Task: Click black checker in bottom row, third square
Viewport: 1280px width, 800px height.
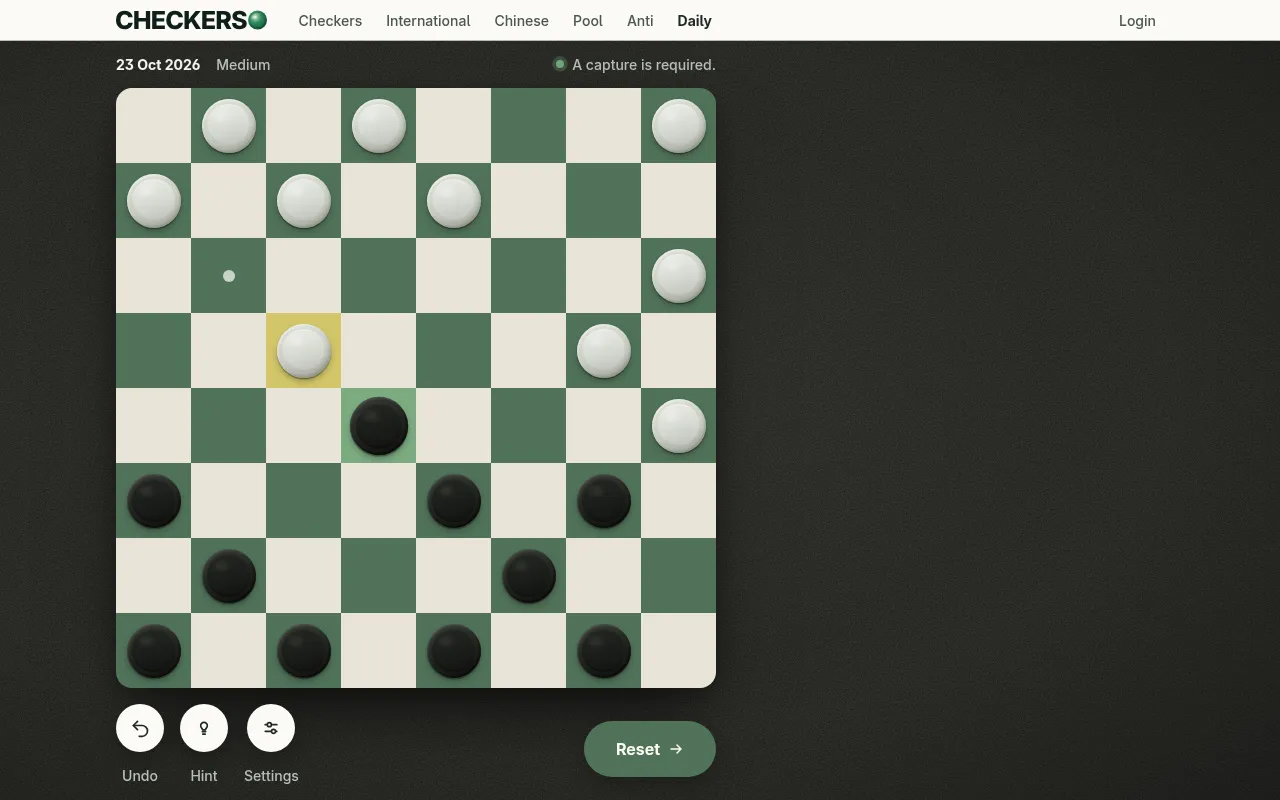Action: 304,651
